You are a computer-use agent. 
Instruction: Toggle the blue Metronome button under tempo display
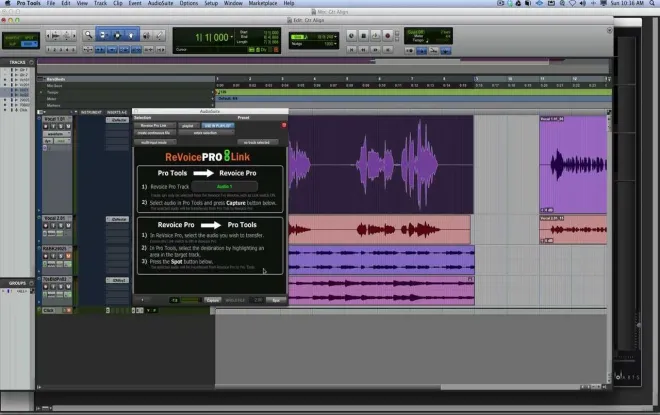tap(421, 51)
